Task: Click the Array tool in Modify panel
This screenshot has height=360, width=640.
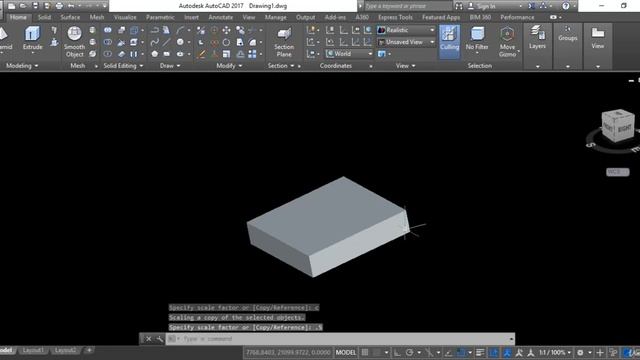Action: [x=252, y=54]
